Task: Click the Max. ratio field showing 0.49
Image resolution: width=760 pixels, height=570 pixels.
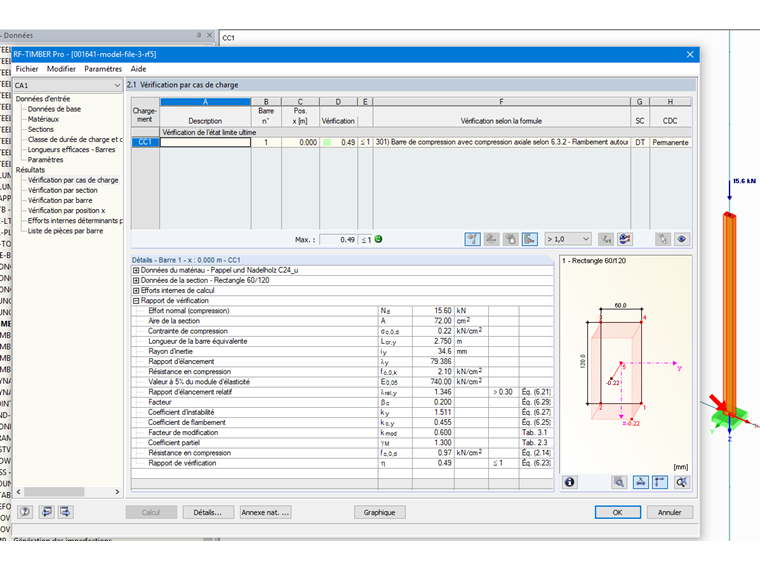Action: click(338, 239)
